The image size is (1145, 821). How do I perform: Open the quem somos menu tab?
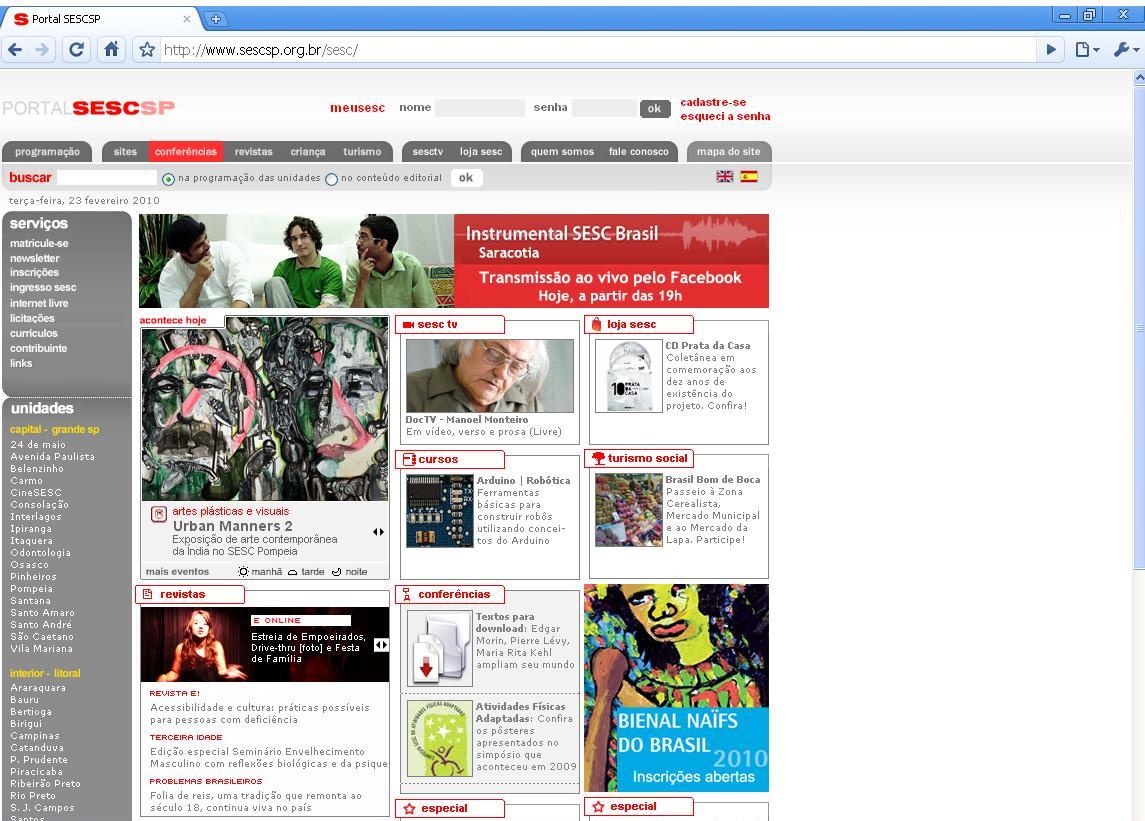point(562,152)
